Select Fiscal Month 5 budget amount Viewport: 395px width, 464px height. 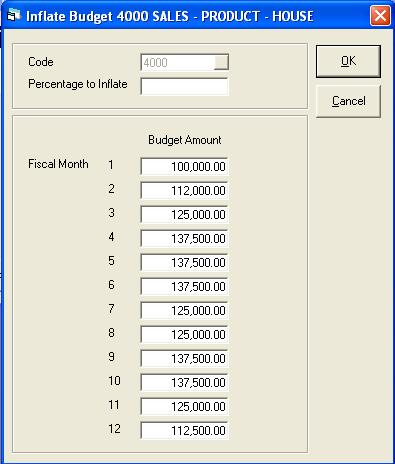tap(184, 262)
